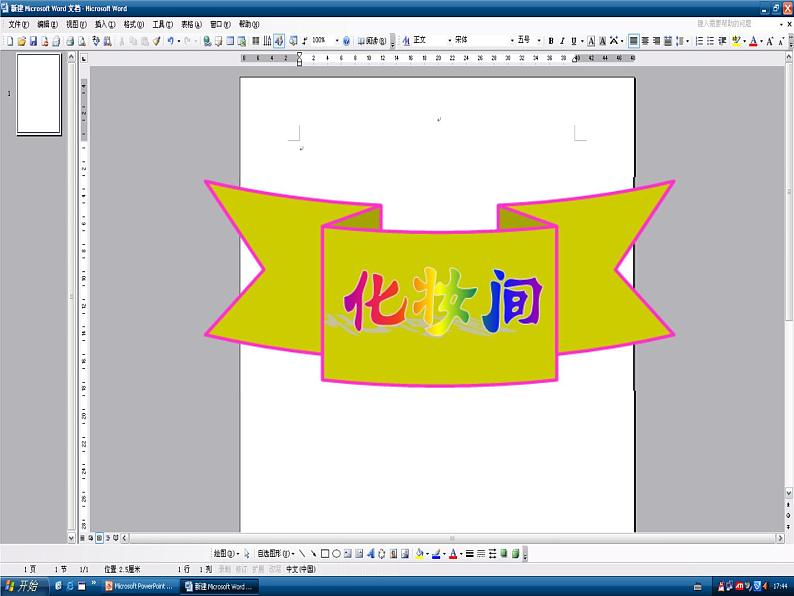
Task: Click the Insert WordArt icon
Action: tap(370, 553)
